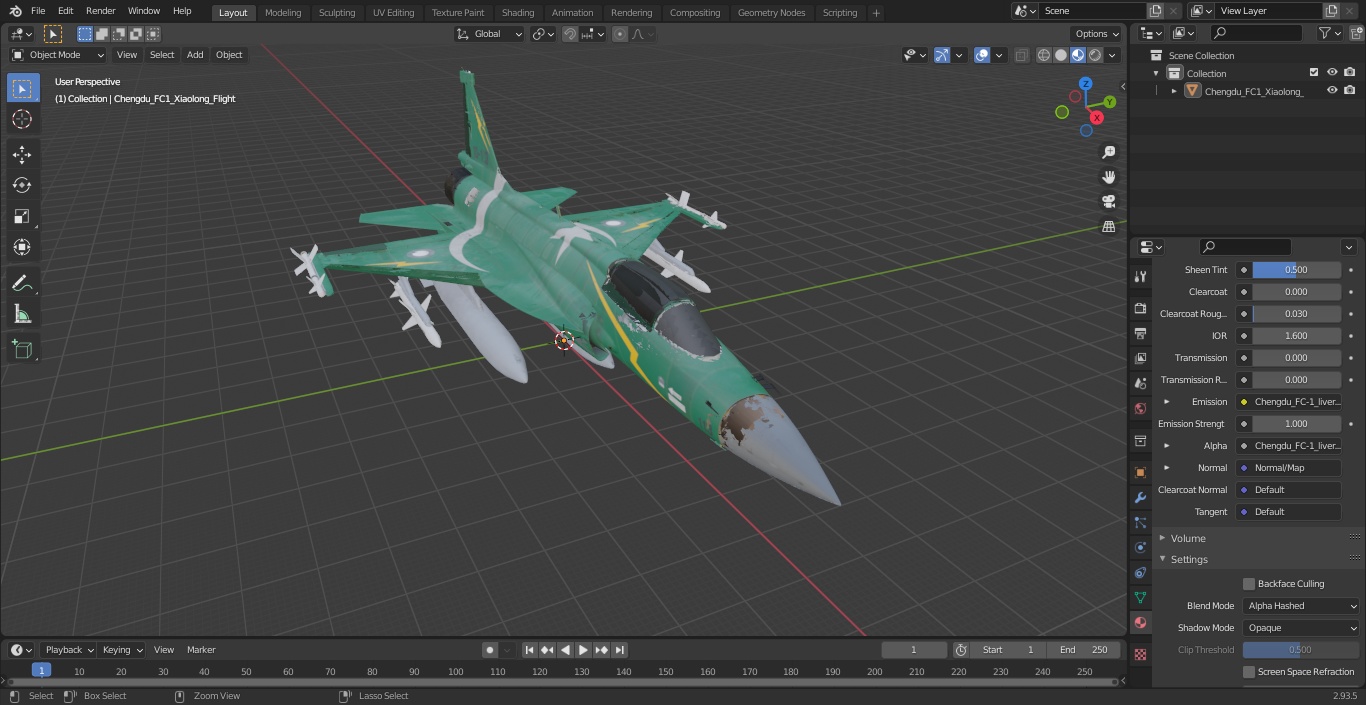Image resolution: width=1366 pixels, height=705 pixels.
Task: Toggle the show overlays button
Action: [x=982, y=55]
